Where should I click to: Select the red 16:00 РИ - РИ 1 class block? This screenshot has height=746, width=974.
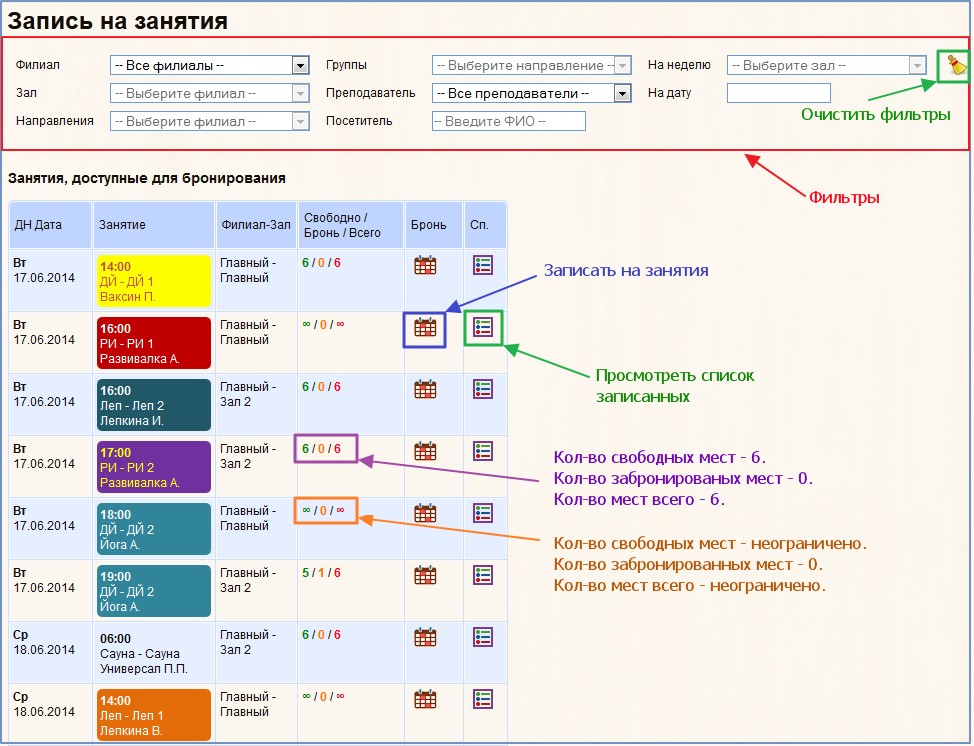[x=153, y=343]
